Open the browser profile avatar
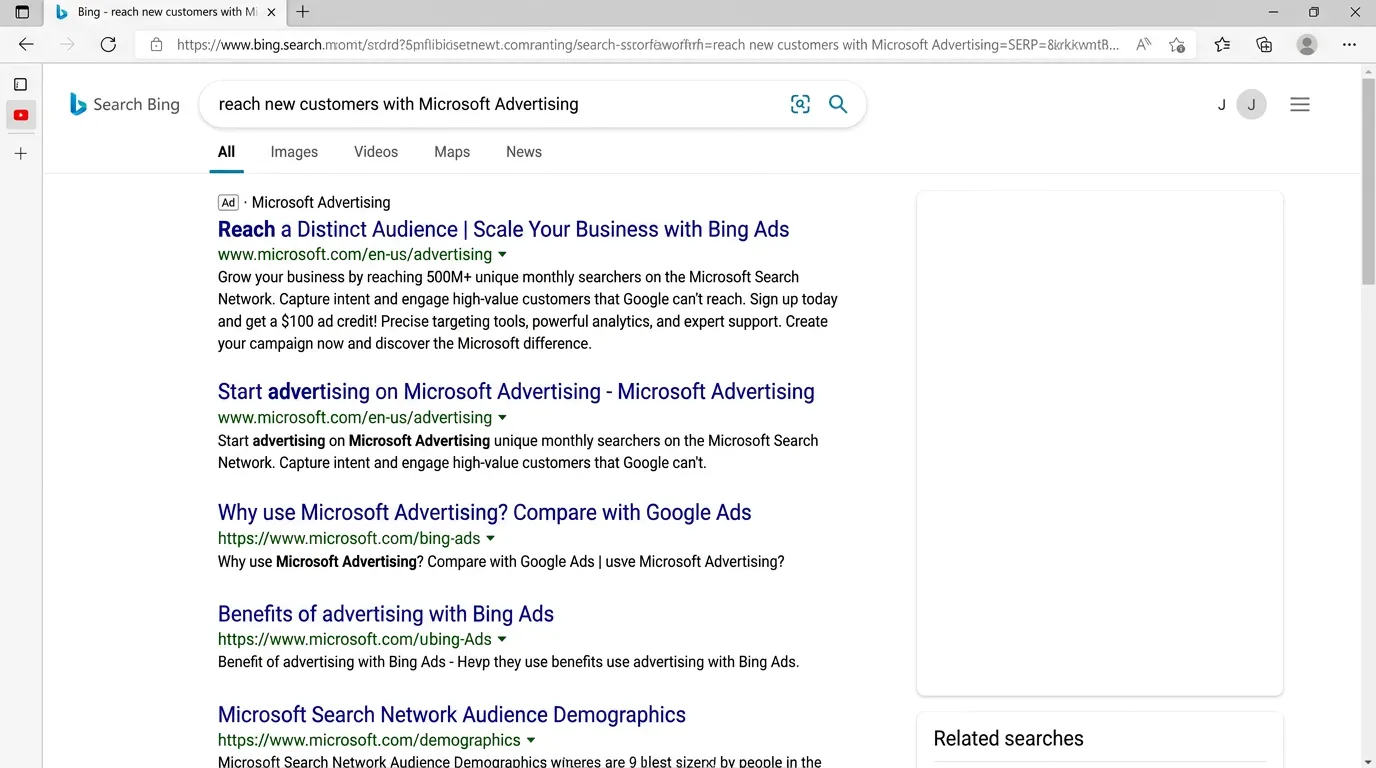 click(1306, 44)
